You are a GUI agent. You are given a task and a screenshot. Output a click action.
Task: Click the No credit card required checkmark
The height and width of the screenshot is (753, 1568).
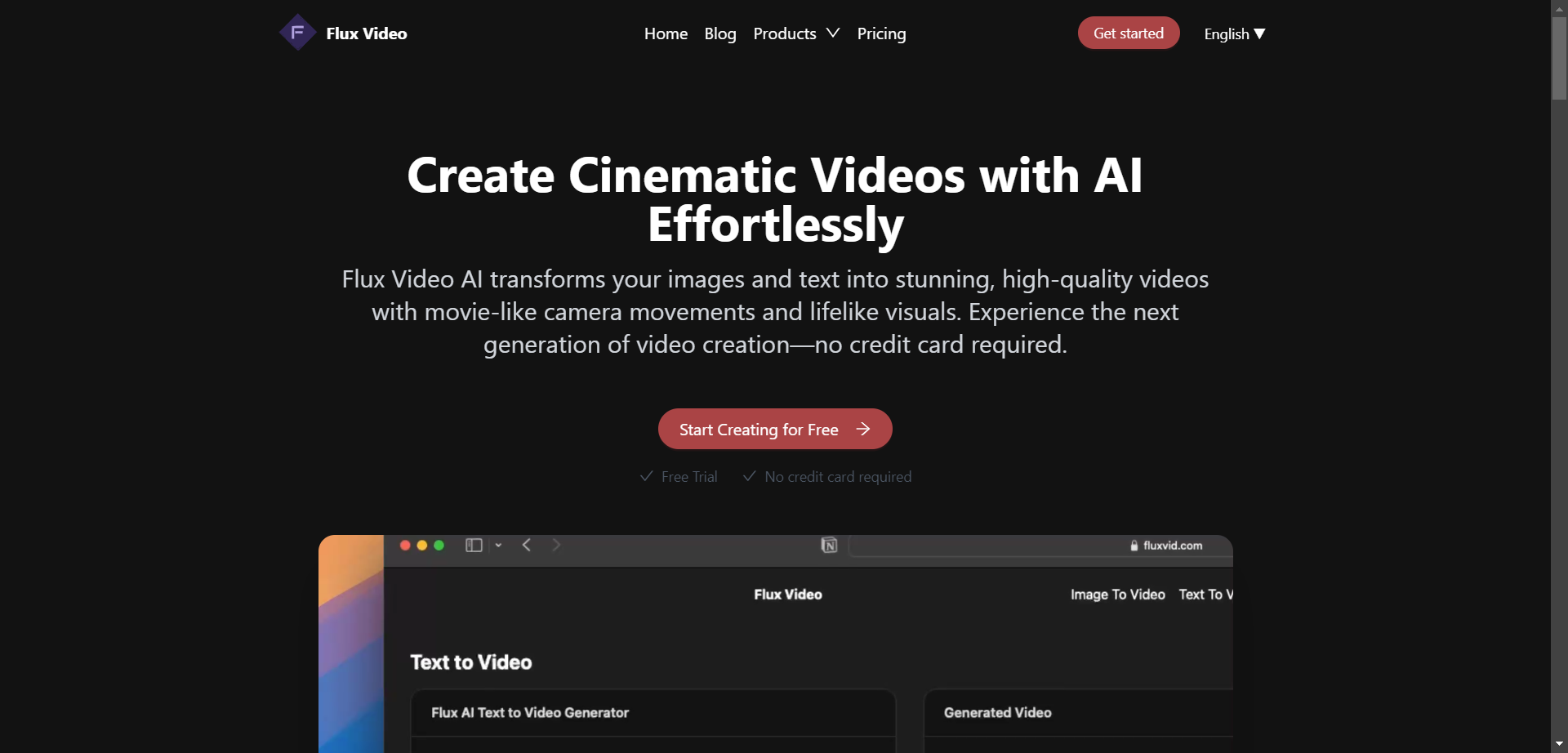(750, 476)
